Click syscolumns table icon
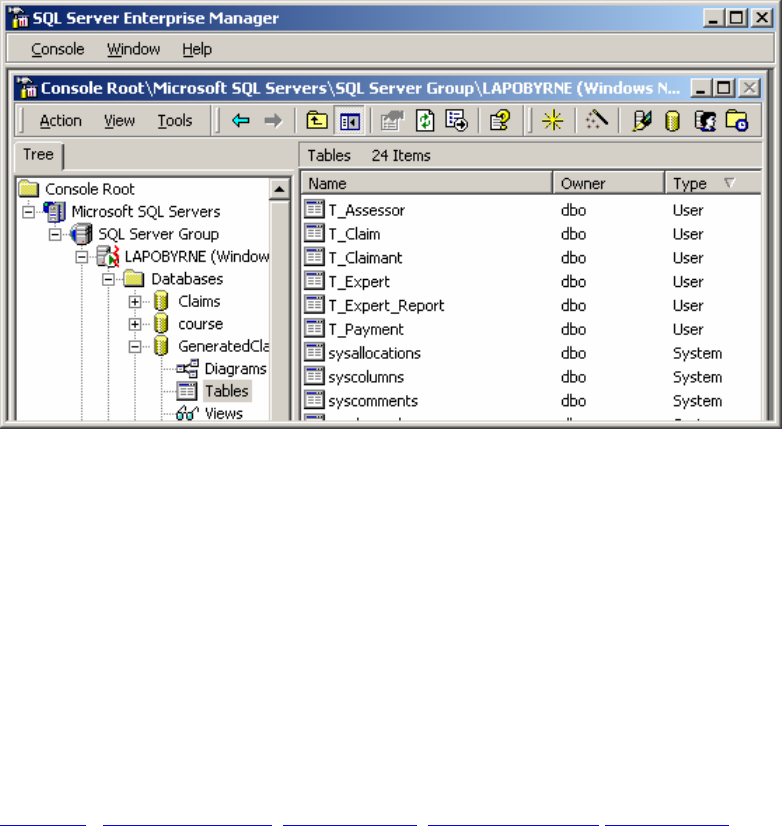 click(x=314, y=377)
